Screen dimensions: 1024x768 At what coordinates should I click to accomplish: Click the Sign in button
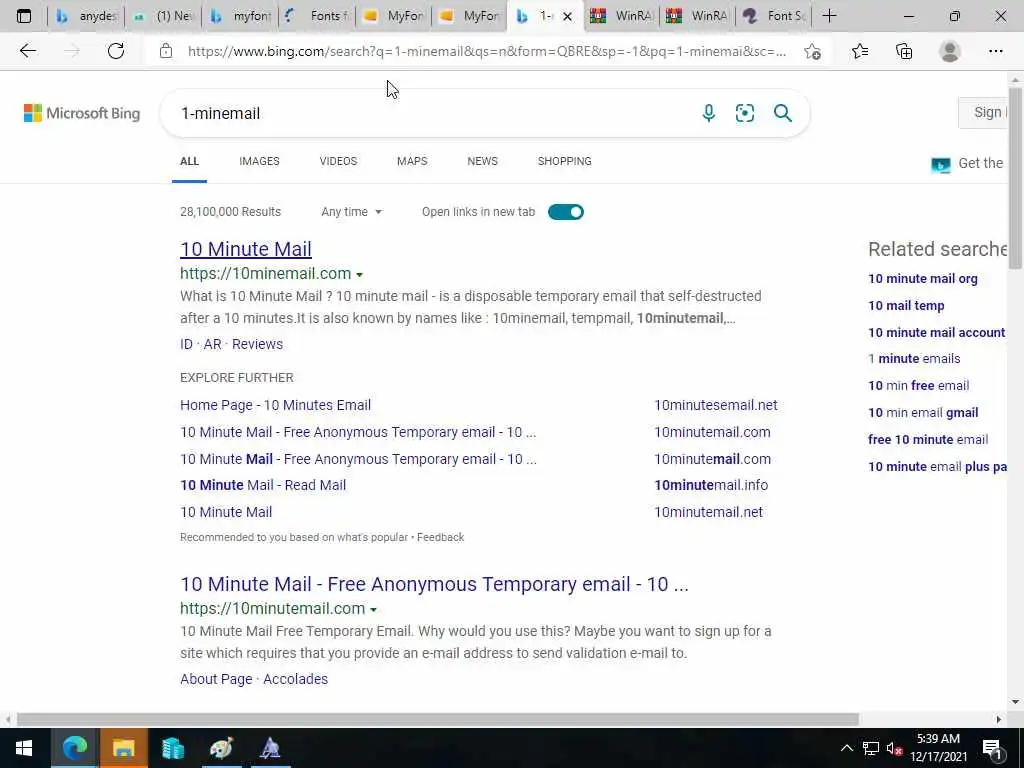pyautogui.click(x=984, y=112)
